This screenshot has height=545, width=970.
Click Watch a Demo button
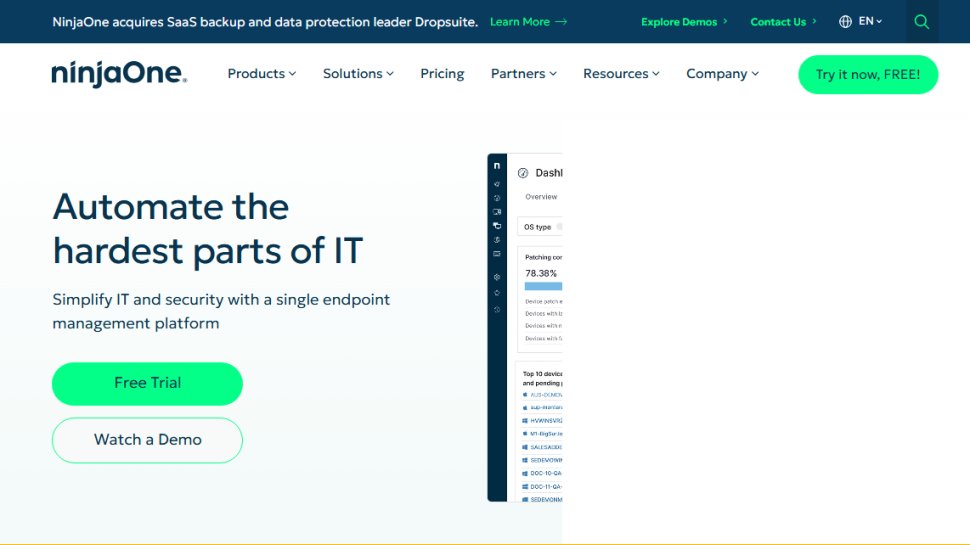pos(147,440)
